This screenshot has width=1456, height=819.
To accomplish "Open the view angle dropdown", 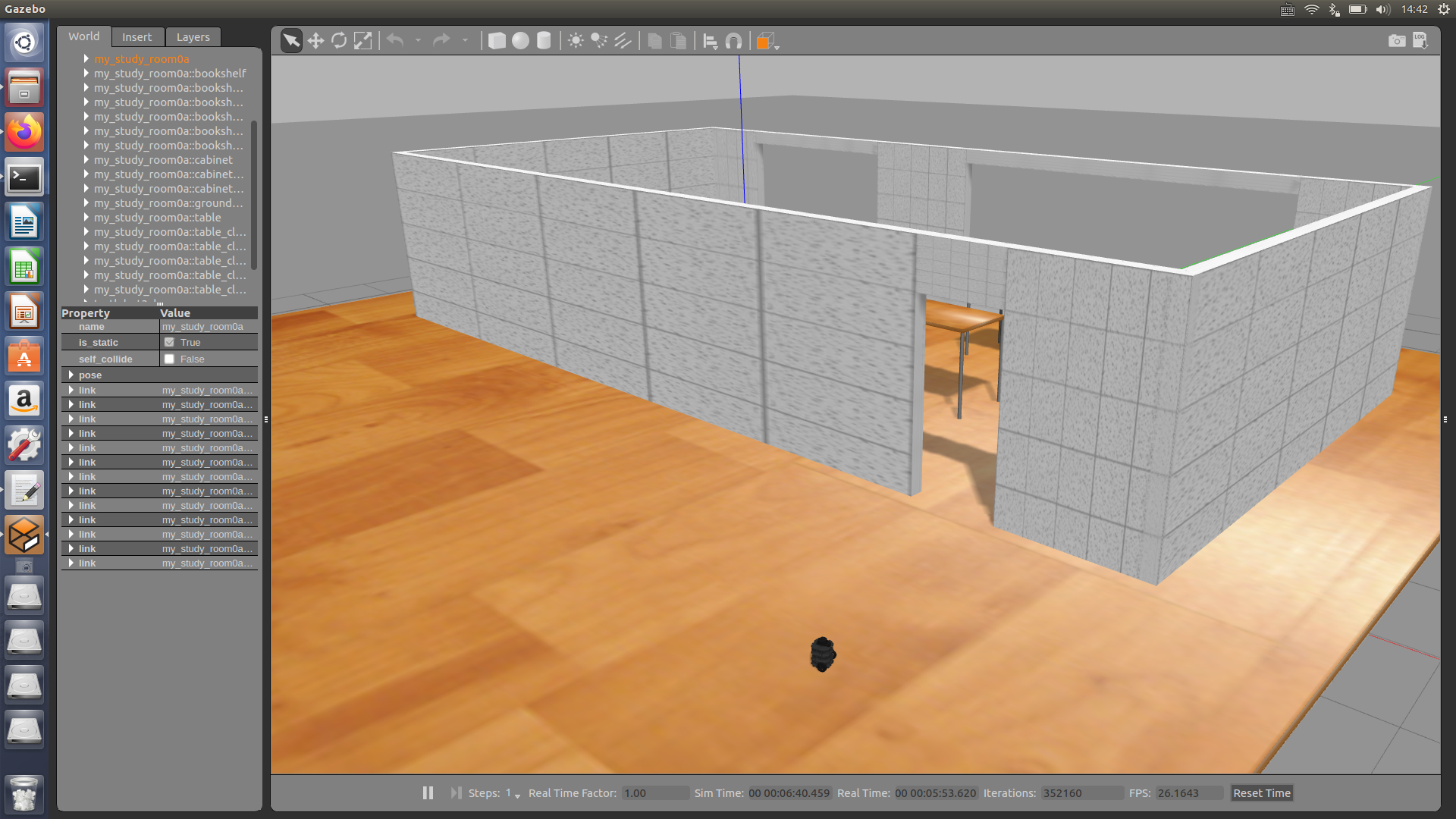I will (767, 41).
